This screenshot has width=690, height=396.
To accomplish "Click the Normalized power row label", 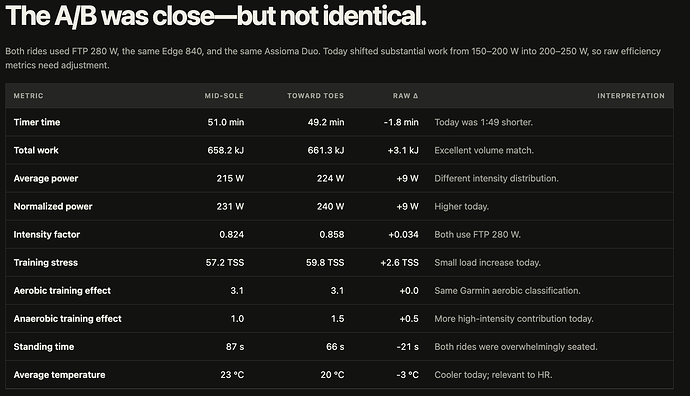I will [53, 207].
